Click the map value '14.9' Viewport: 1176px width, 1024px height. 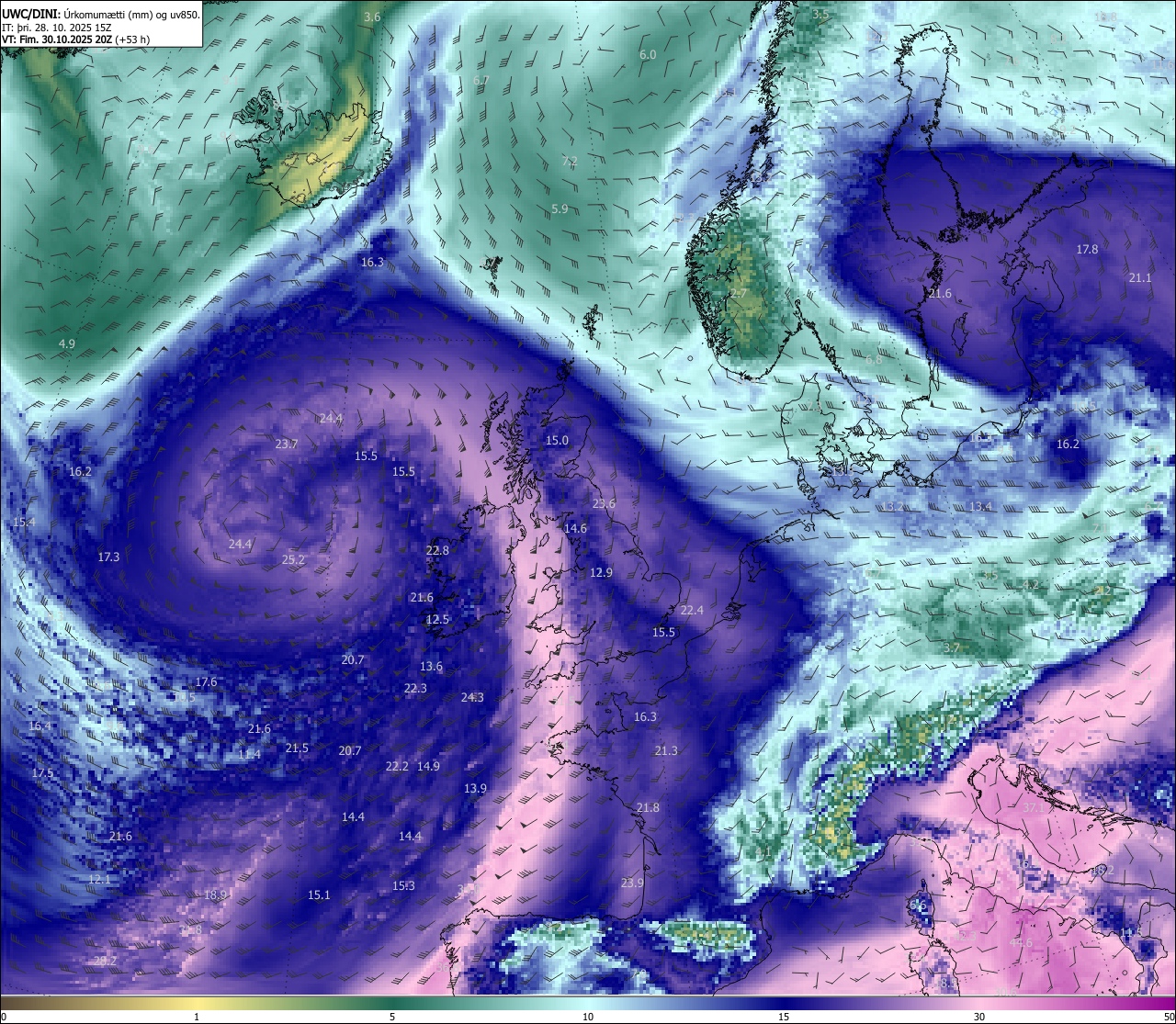tap(428, 766)
